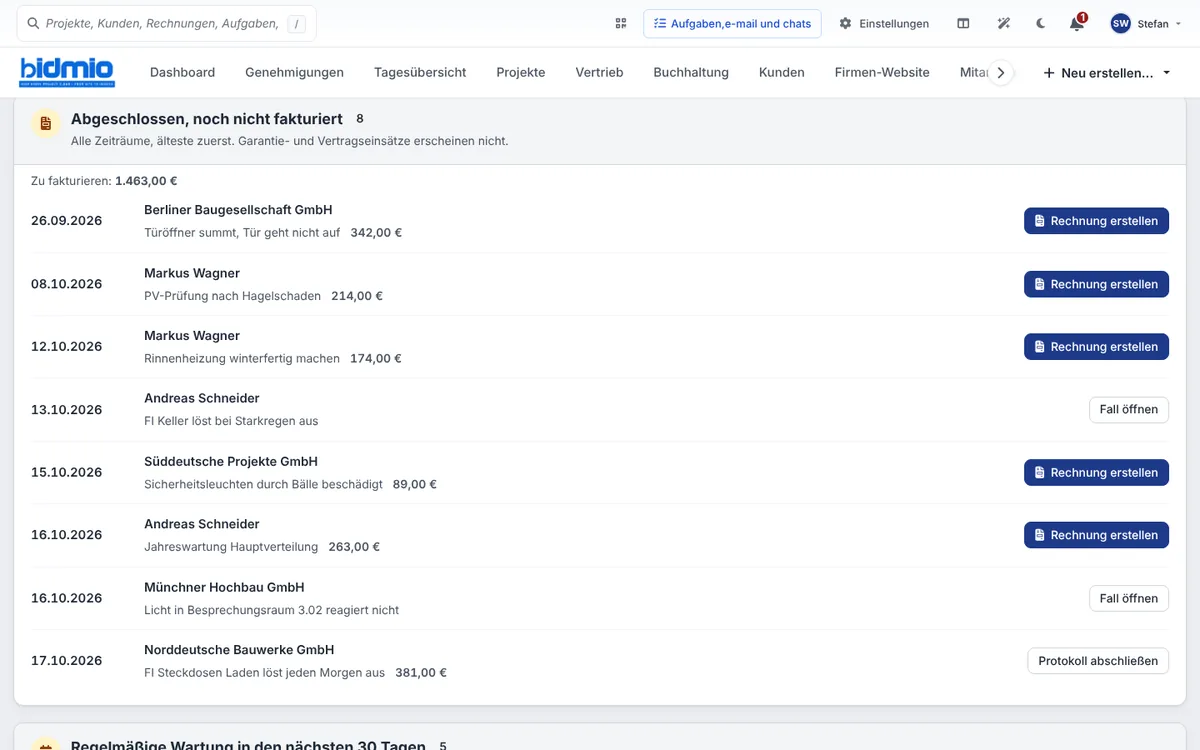Go to the Kunden tab
This screenshot has height=750, width=1200.
tap(782, 72)
